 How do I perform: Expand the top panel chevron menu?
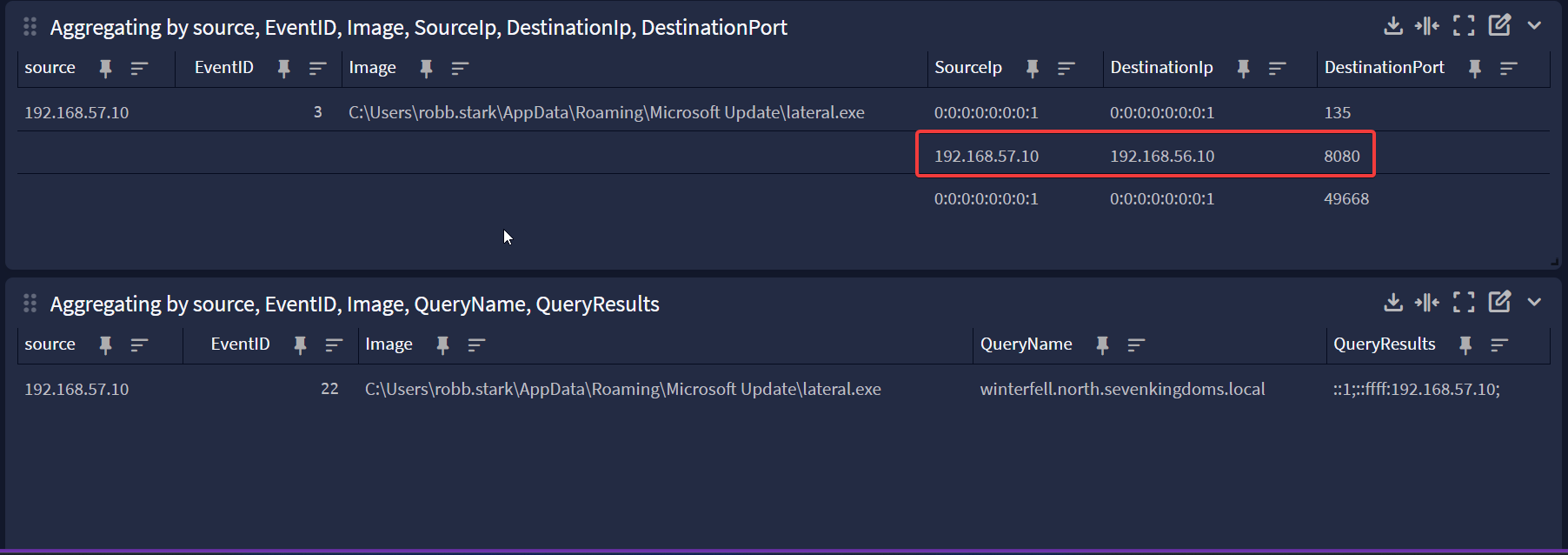point(1534,26)
